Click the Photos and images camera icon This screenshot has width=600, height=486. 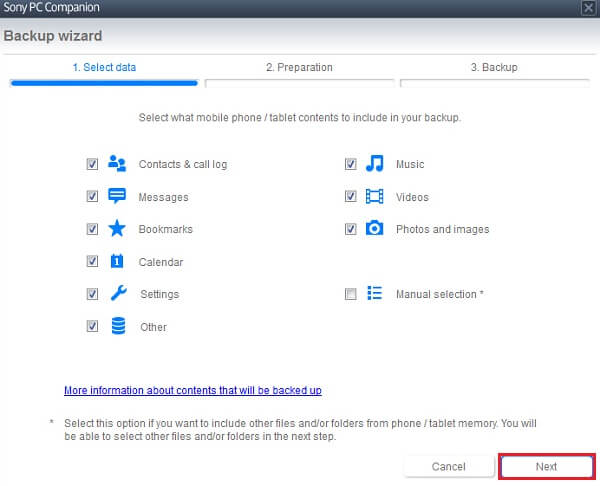pyautogui.click(x=374, y=229)
